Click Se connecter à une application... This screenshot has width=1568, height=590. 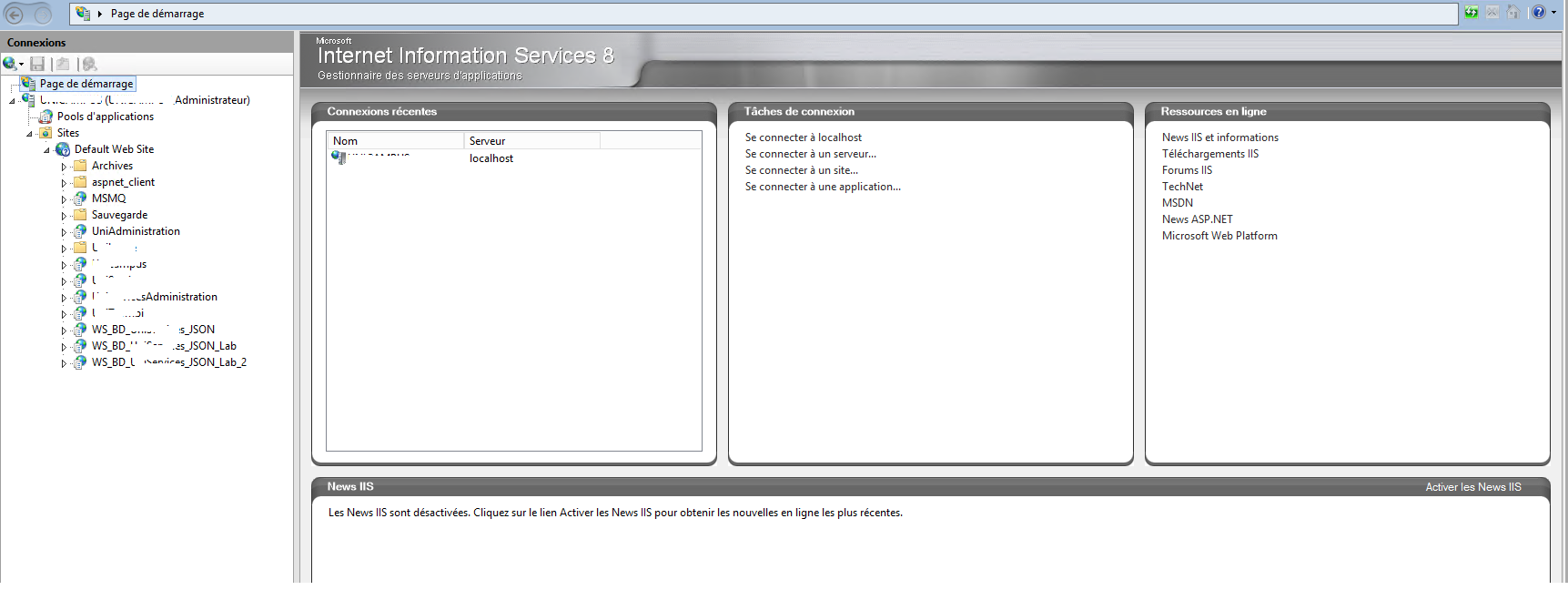(x=823, y=187)
